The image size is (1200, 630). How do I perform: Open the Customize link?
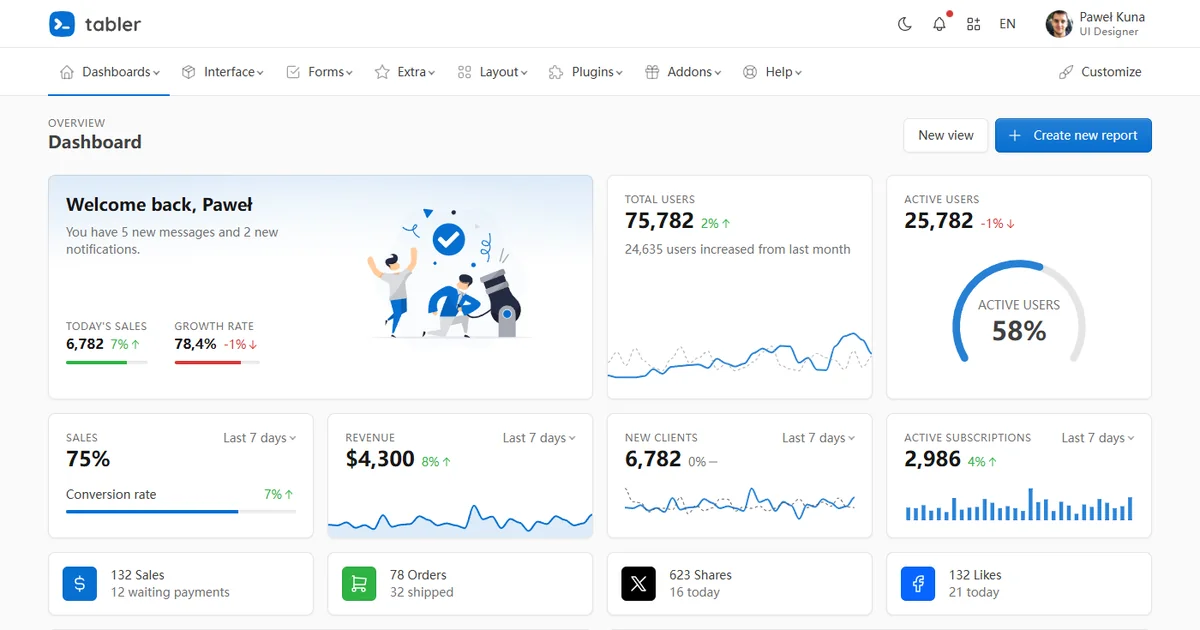click(x=1099, y=72)
